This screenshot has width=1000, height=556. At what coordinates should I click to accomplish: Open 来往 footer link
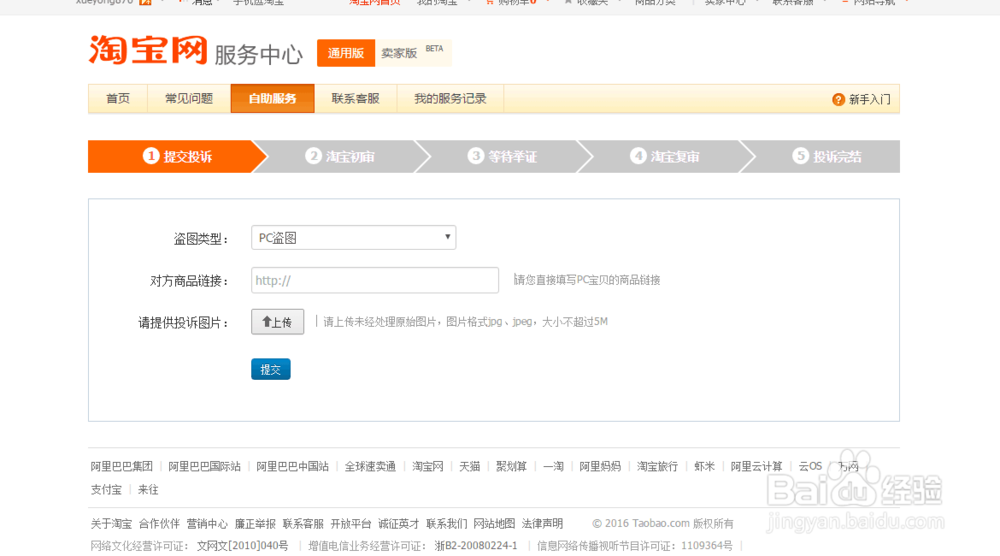coord(148,490)
